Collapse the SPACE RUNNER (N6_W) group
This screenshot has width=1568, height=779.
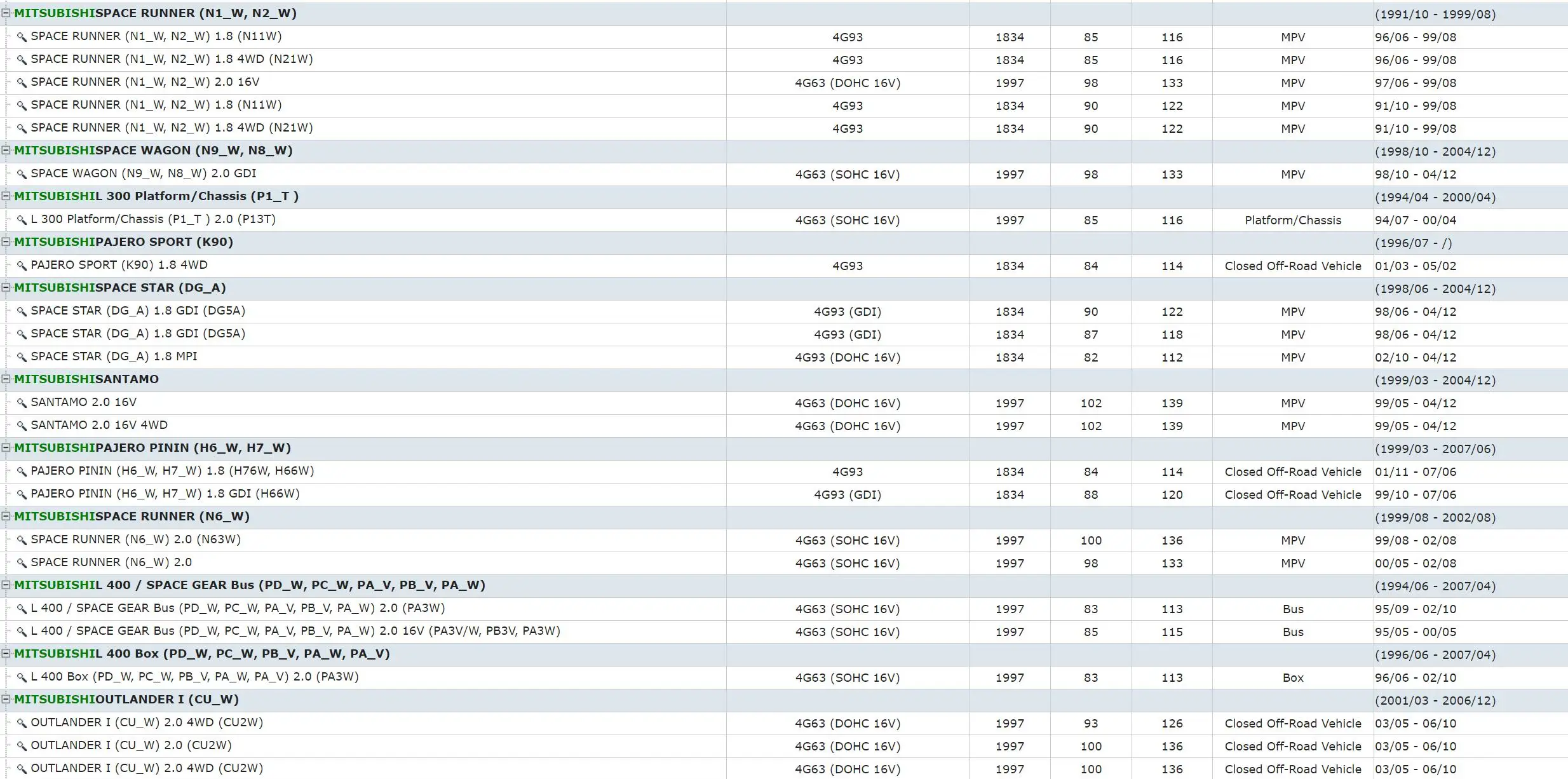coord(6,516)
